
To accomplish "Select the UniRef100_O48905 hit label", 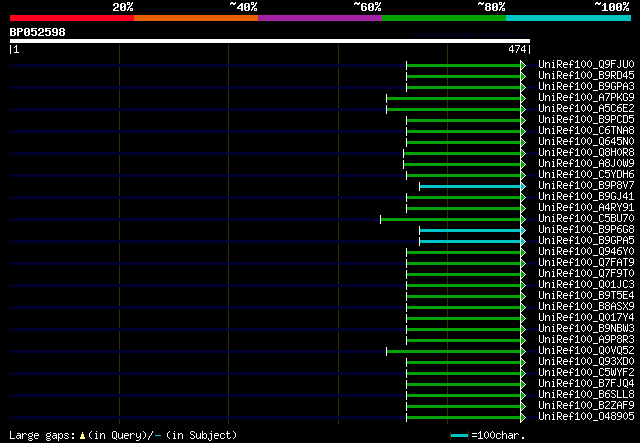I will [586, 417].
